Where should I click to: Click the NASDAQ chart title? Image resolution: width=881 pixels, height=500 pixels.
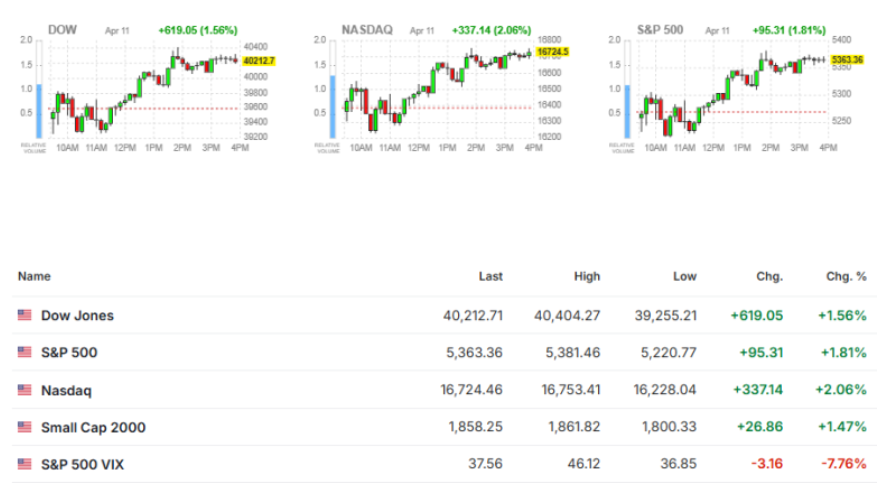coord(367,30)
